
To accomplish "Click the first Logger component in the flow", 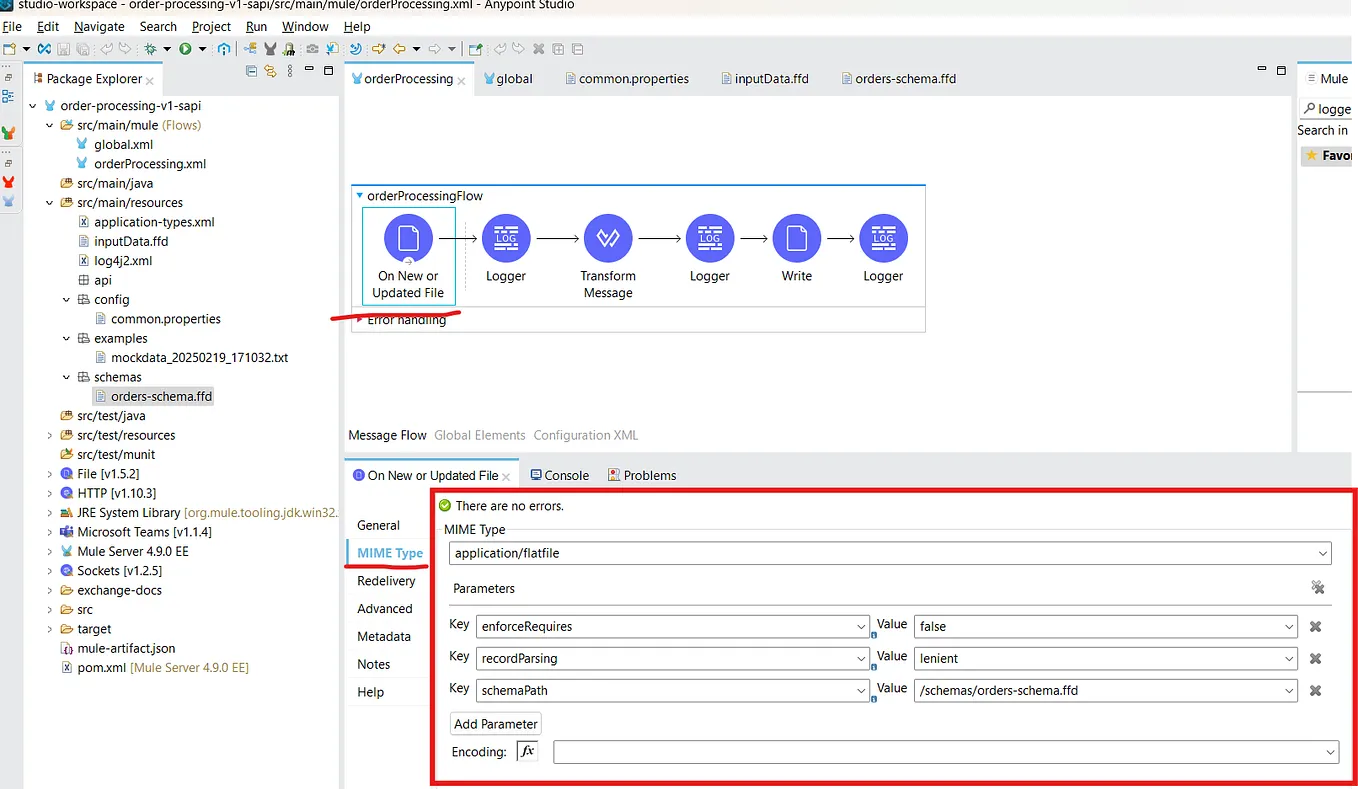I will [x=505, y=240].
